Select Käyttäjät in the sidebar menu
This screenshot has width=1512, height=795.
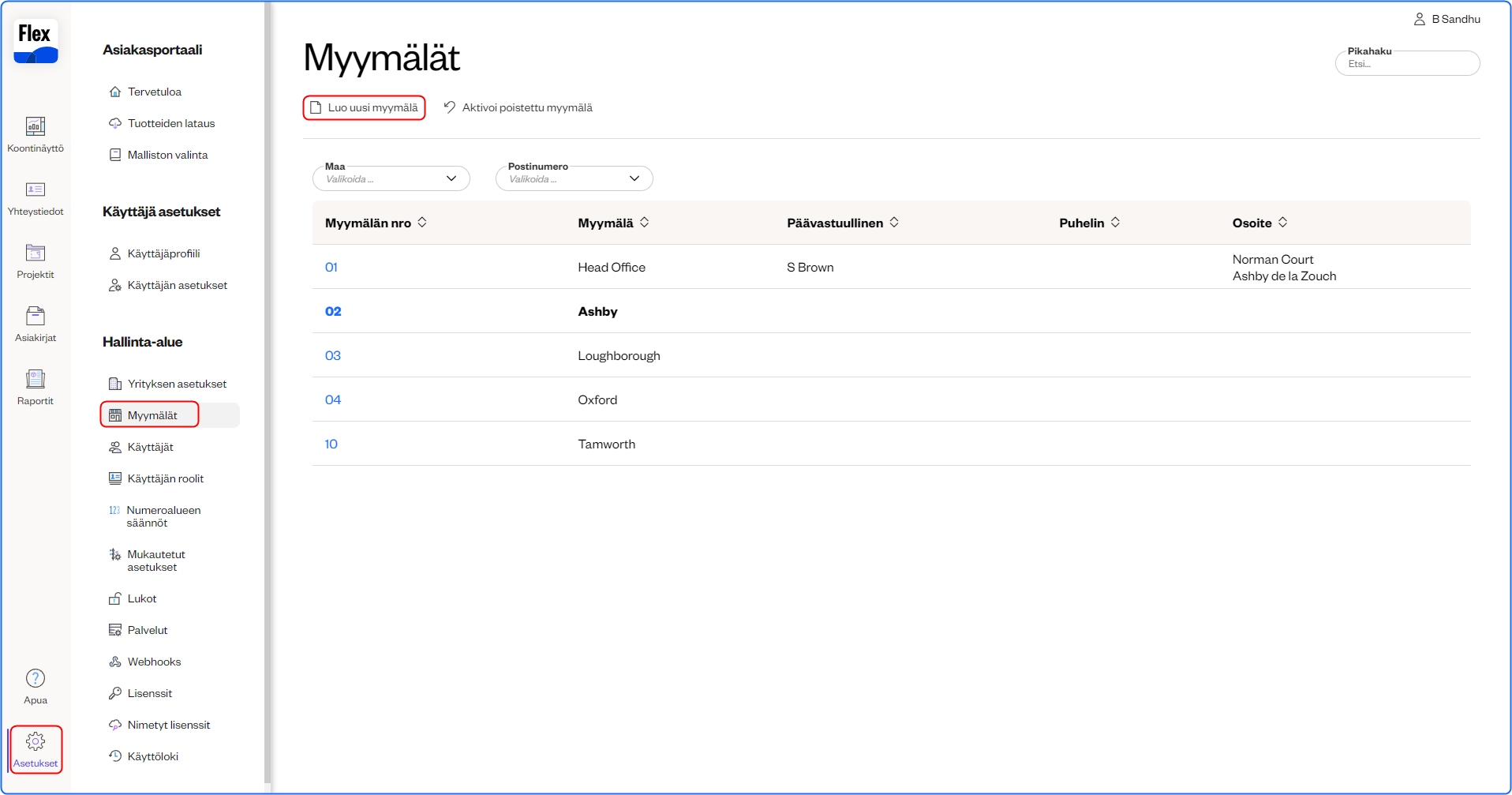150,448
